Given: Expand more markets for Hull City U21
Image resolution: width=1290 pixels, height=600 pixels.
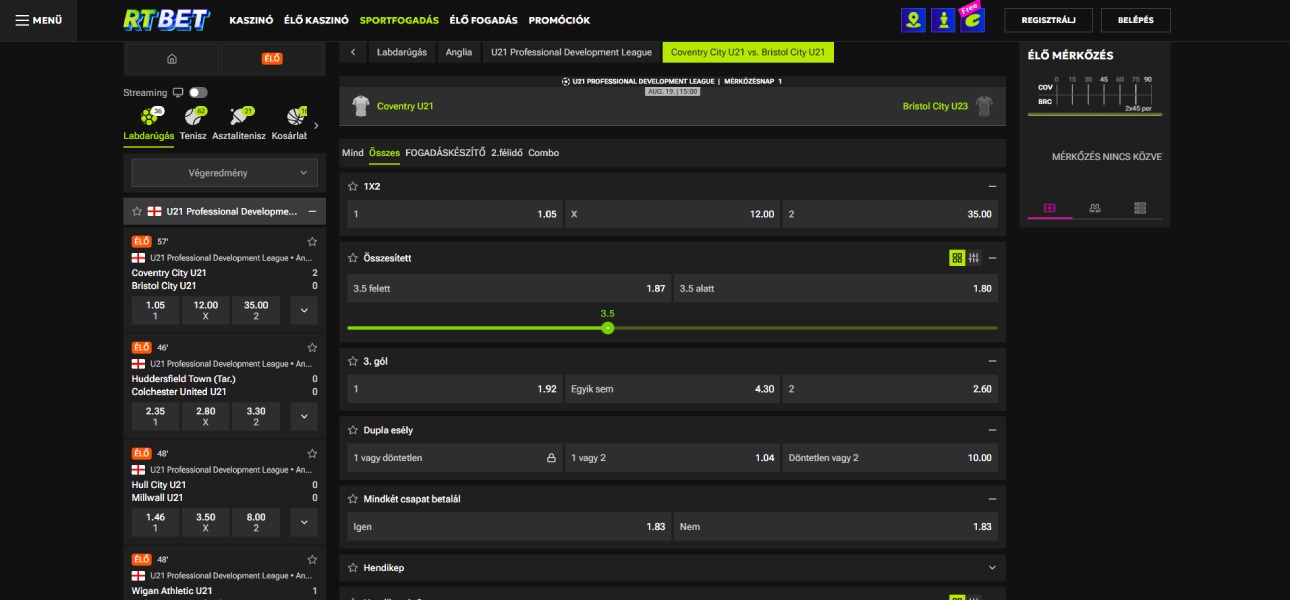Looking at the screenshot, I should pos(304,523).
